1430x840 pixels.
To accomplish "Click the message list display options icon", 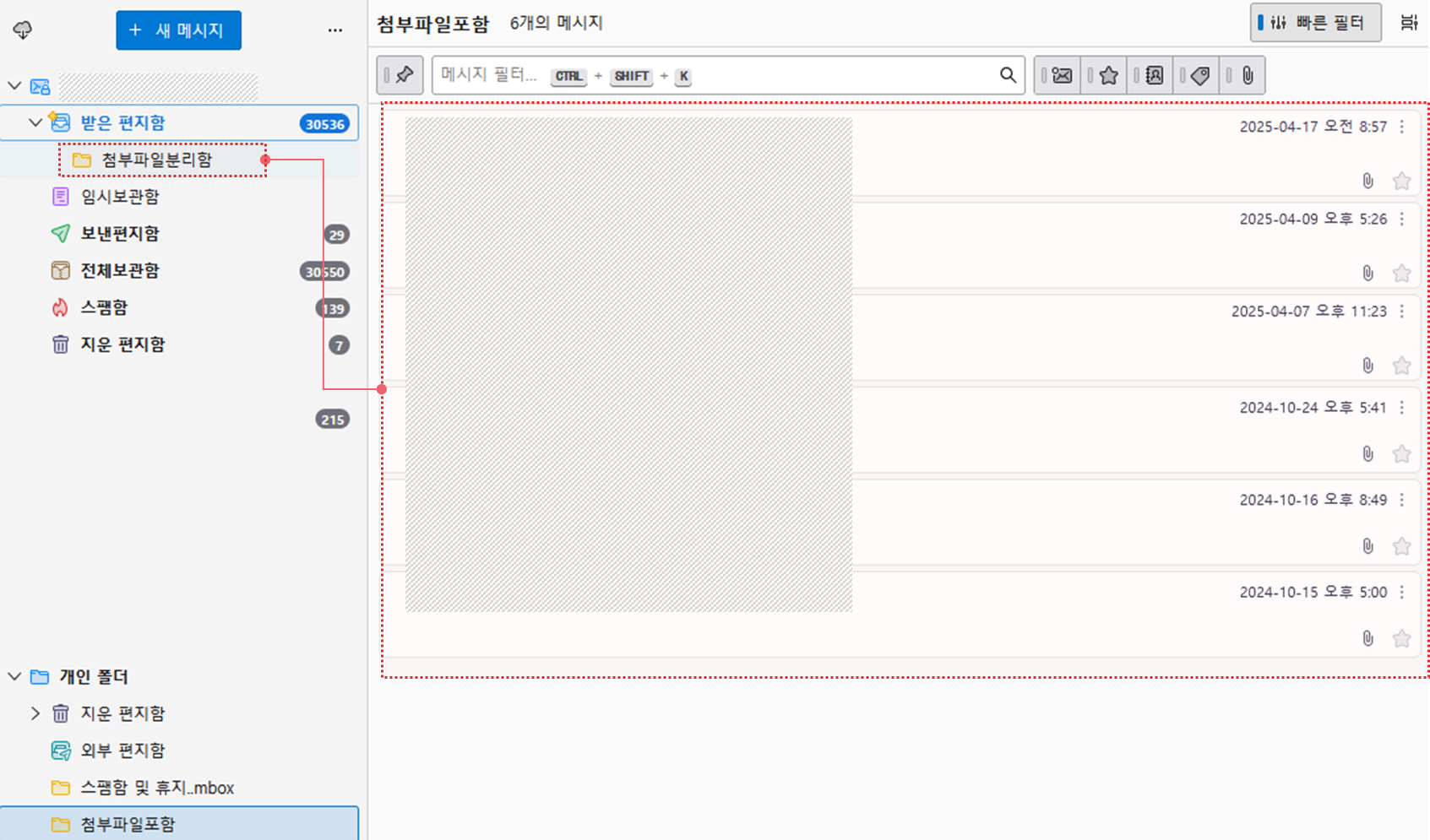I will [1408, 23].
